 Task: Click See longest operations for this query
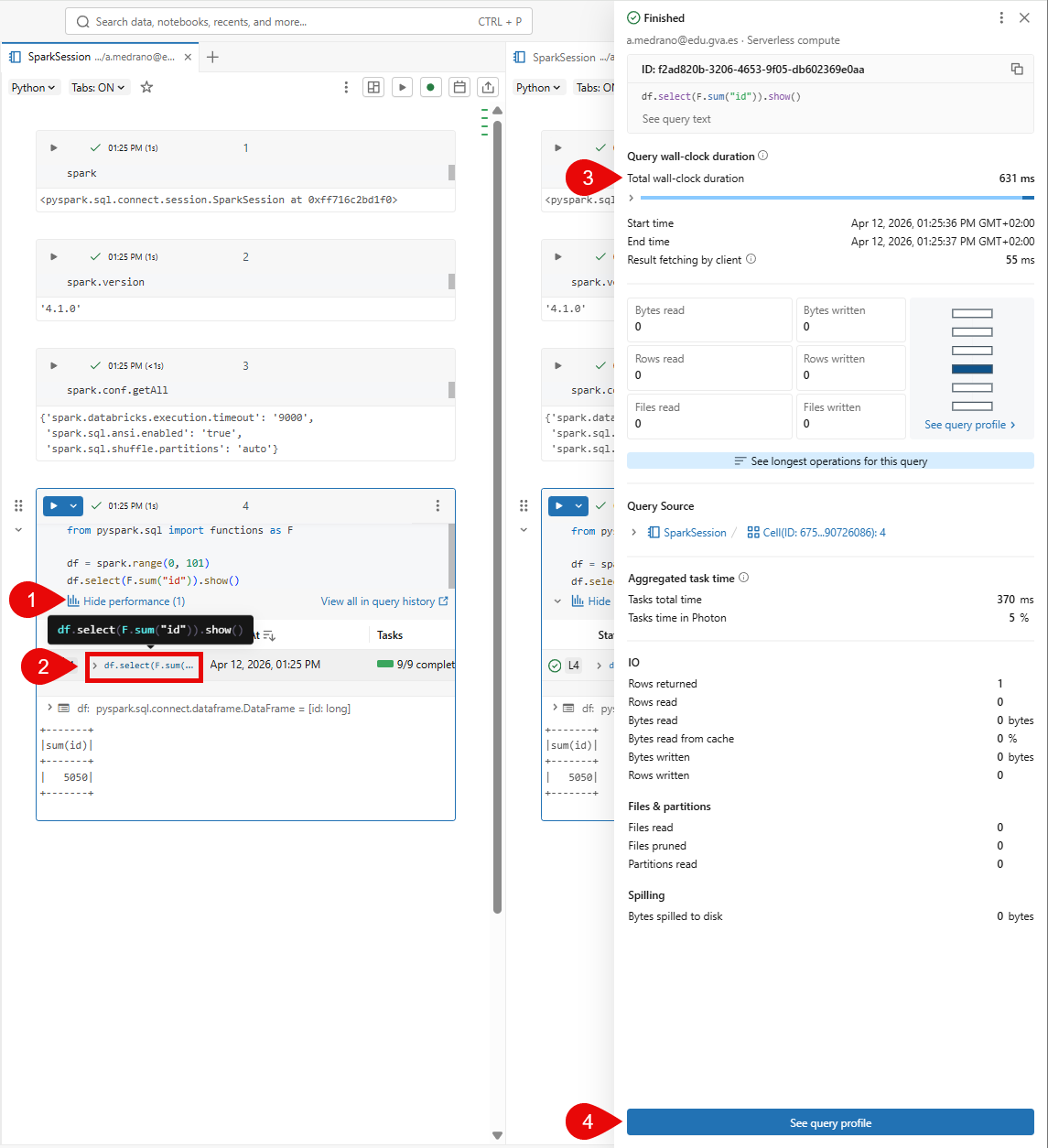[830, 461]
